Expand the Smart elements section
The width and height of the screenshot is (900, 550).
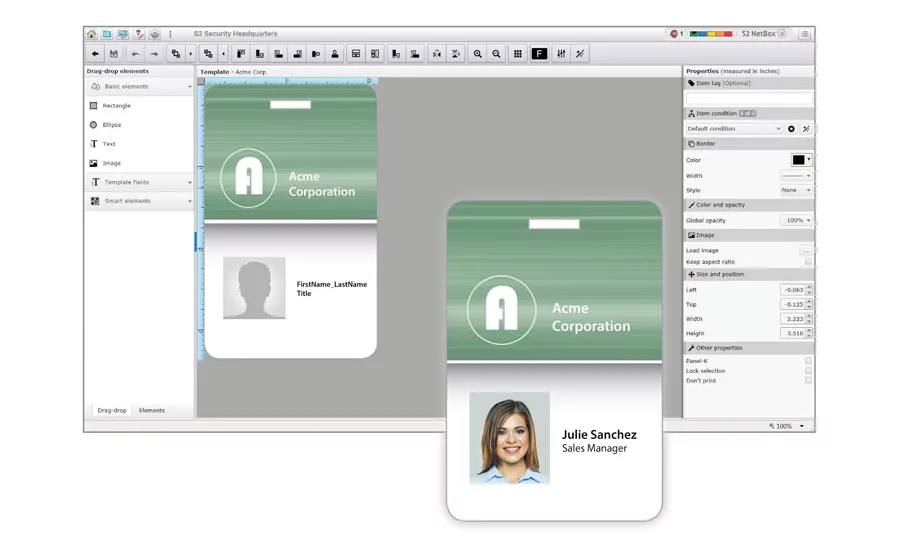tap(139, 202)
